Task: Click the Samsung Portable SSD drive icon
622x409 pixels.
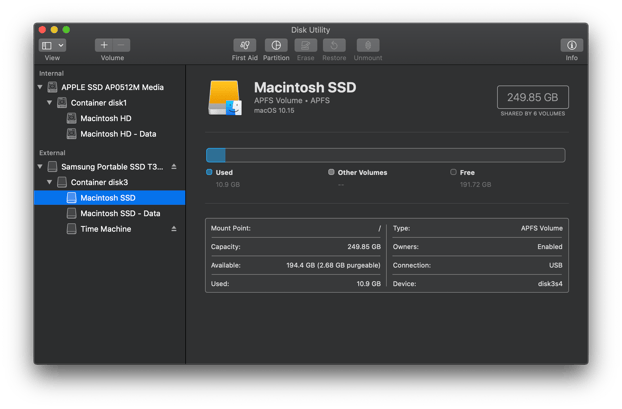Action: (x=52, y=167)
